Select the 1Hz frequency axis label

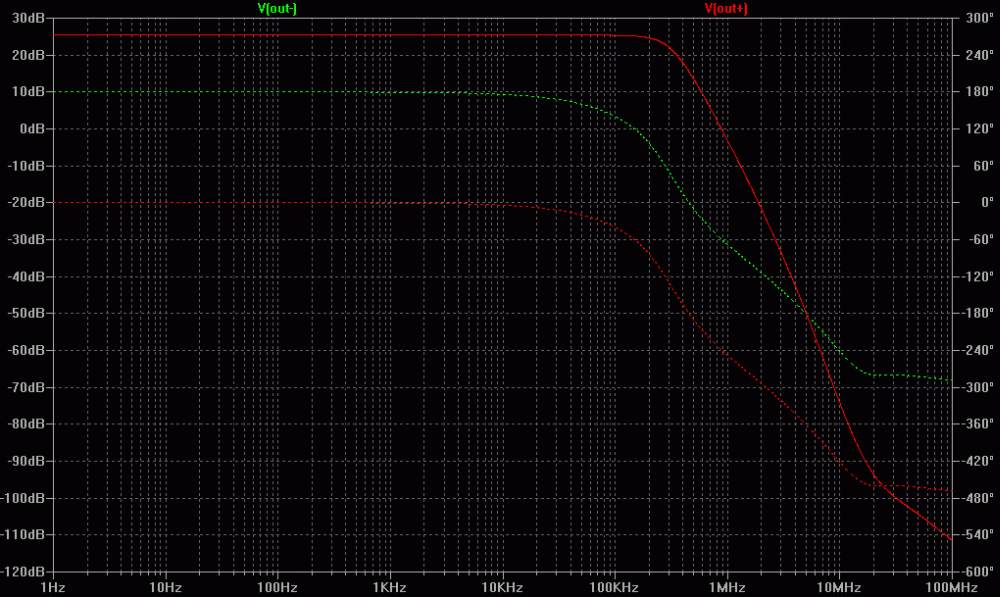pos(53,587)
